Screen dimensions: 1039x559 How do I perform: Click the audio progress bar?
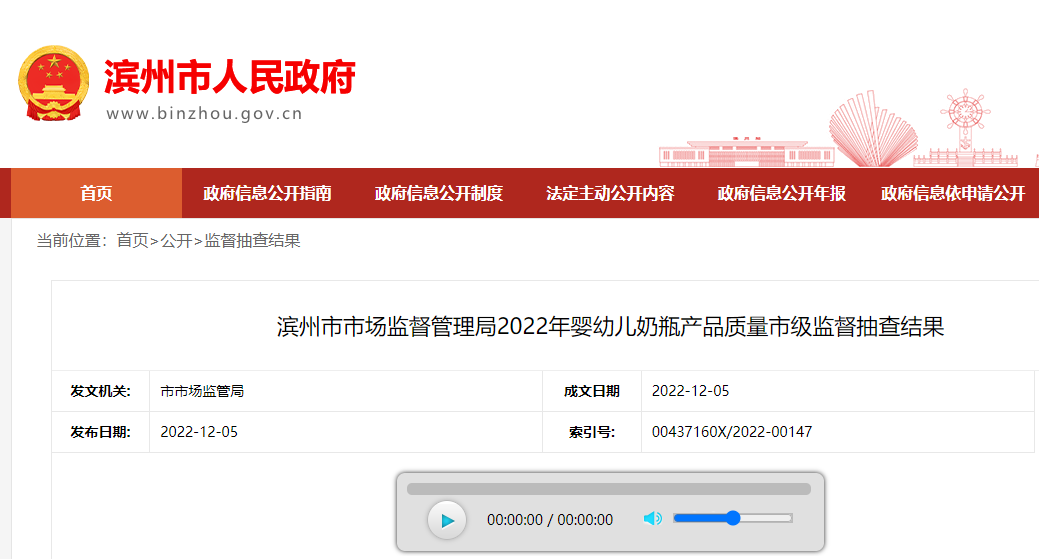pyautogui.click(x=609, y=489)
